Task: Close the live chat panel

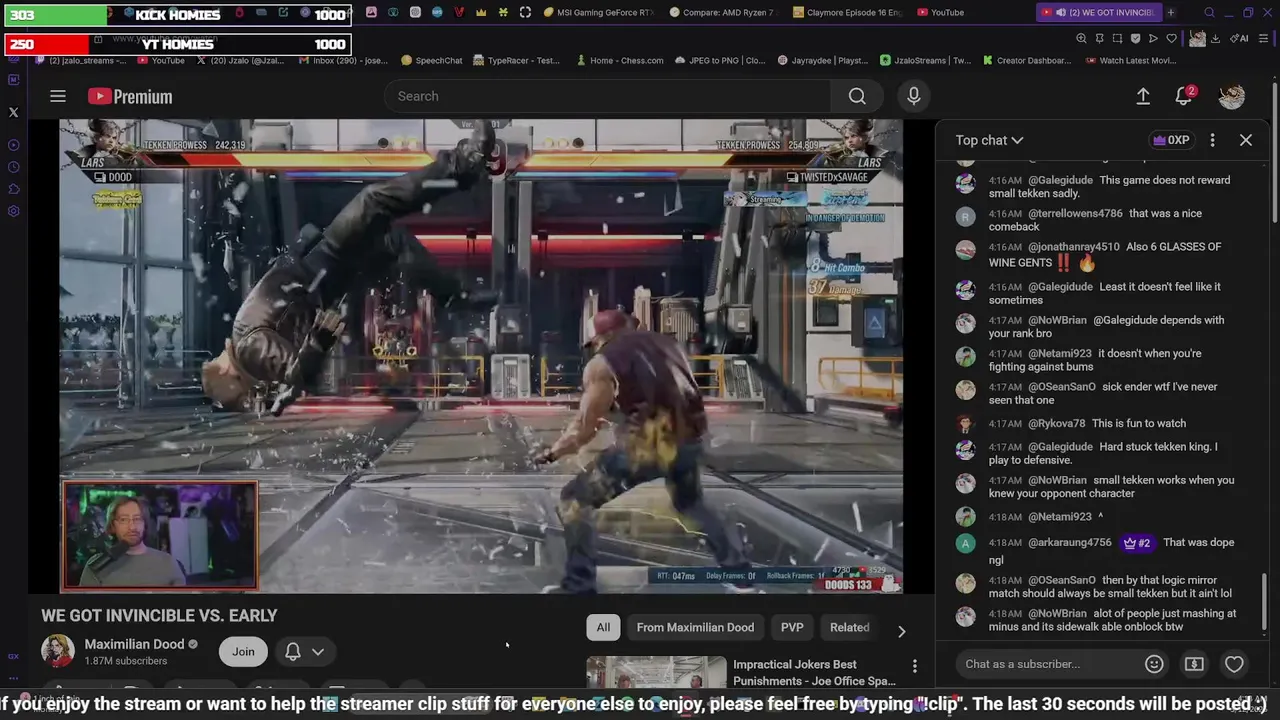Action: 1246,140
